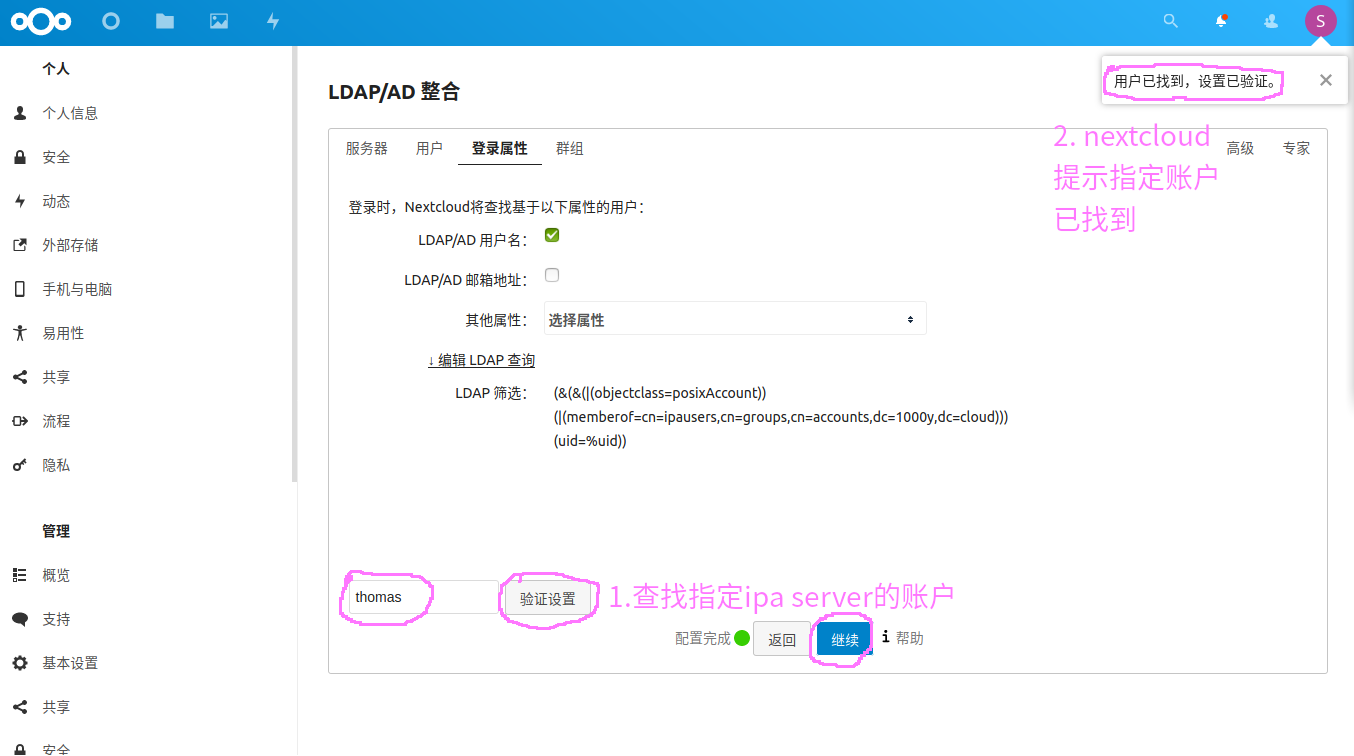Click the share icon beside personal 共享
Image resolution: width=1354 pixels, height=756 pixels.
point(19,377)
